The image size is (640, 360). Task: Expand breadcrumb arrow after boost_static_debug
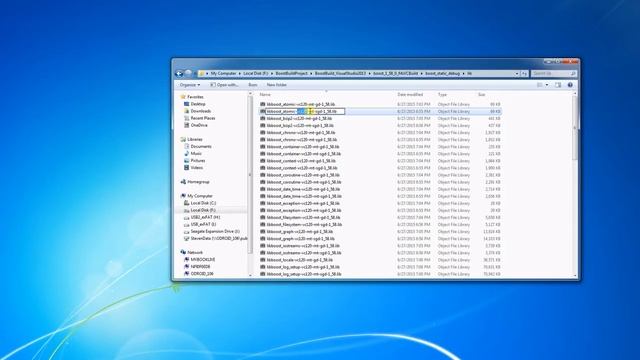pos(464,73)
